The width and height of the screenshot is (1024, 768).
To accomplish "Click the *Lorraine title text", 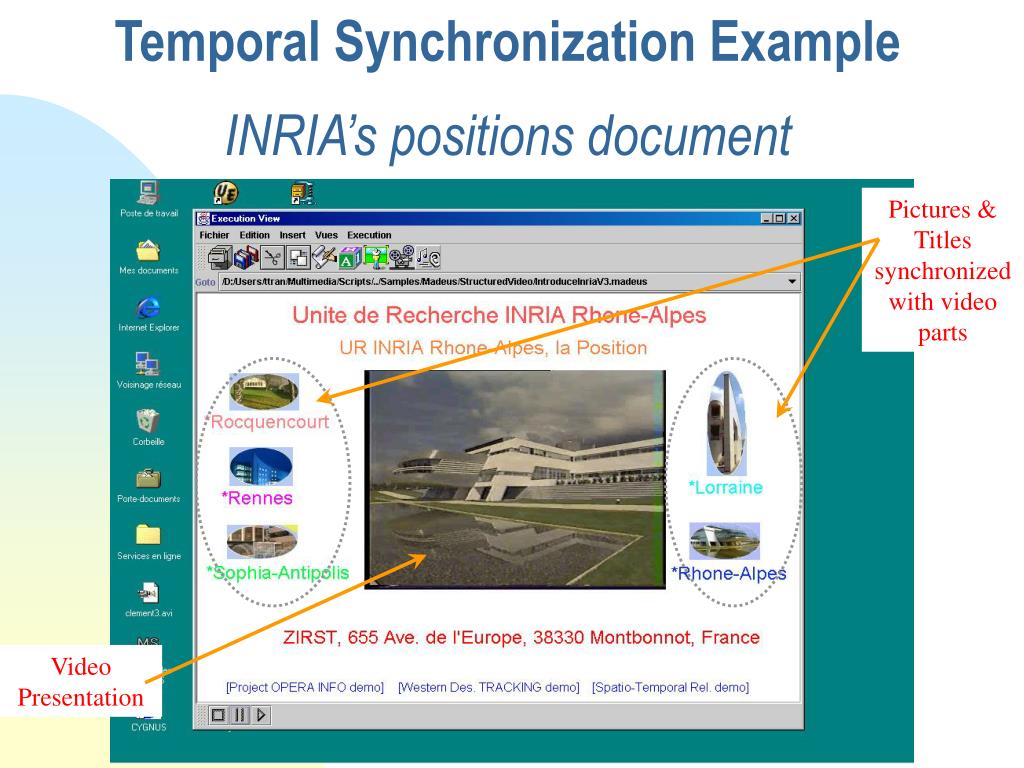I will [x=726, y=487].
